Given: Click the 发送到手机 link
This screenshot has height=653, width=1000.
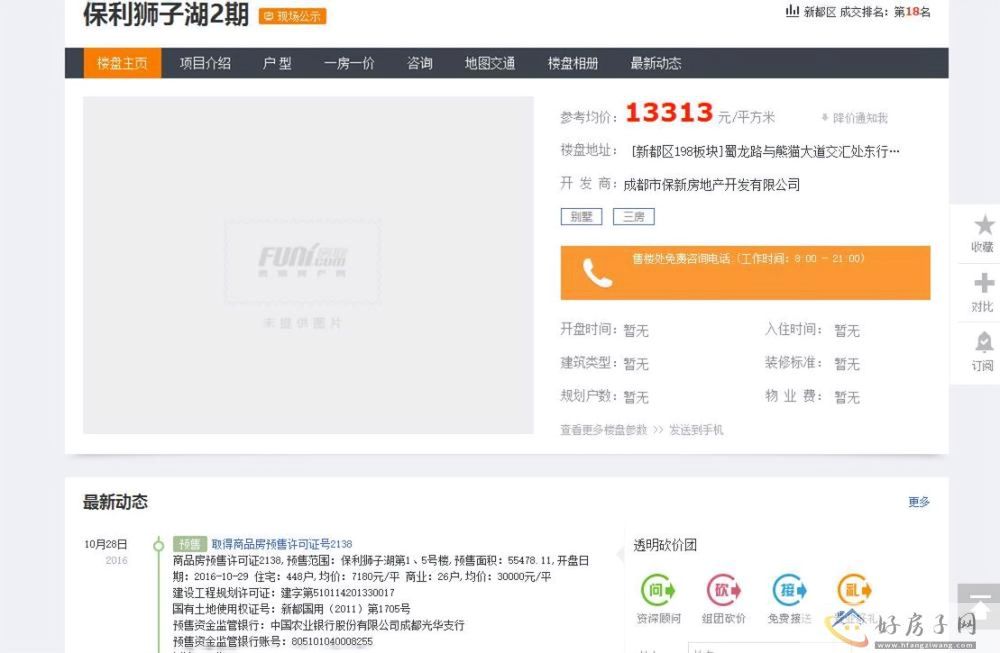Looking at the screenshot, I should (696, 430).
